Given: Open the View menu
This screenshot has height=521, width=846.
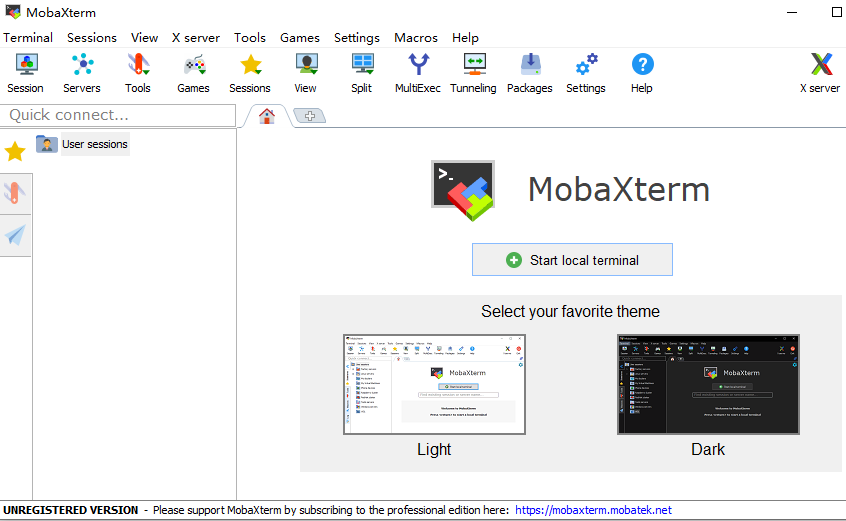Looking at the screenshot, I should coord(145,38).
